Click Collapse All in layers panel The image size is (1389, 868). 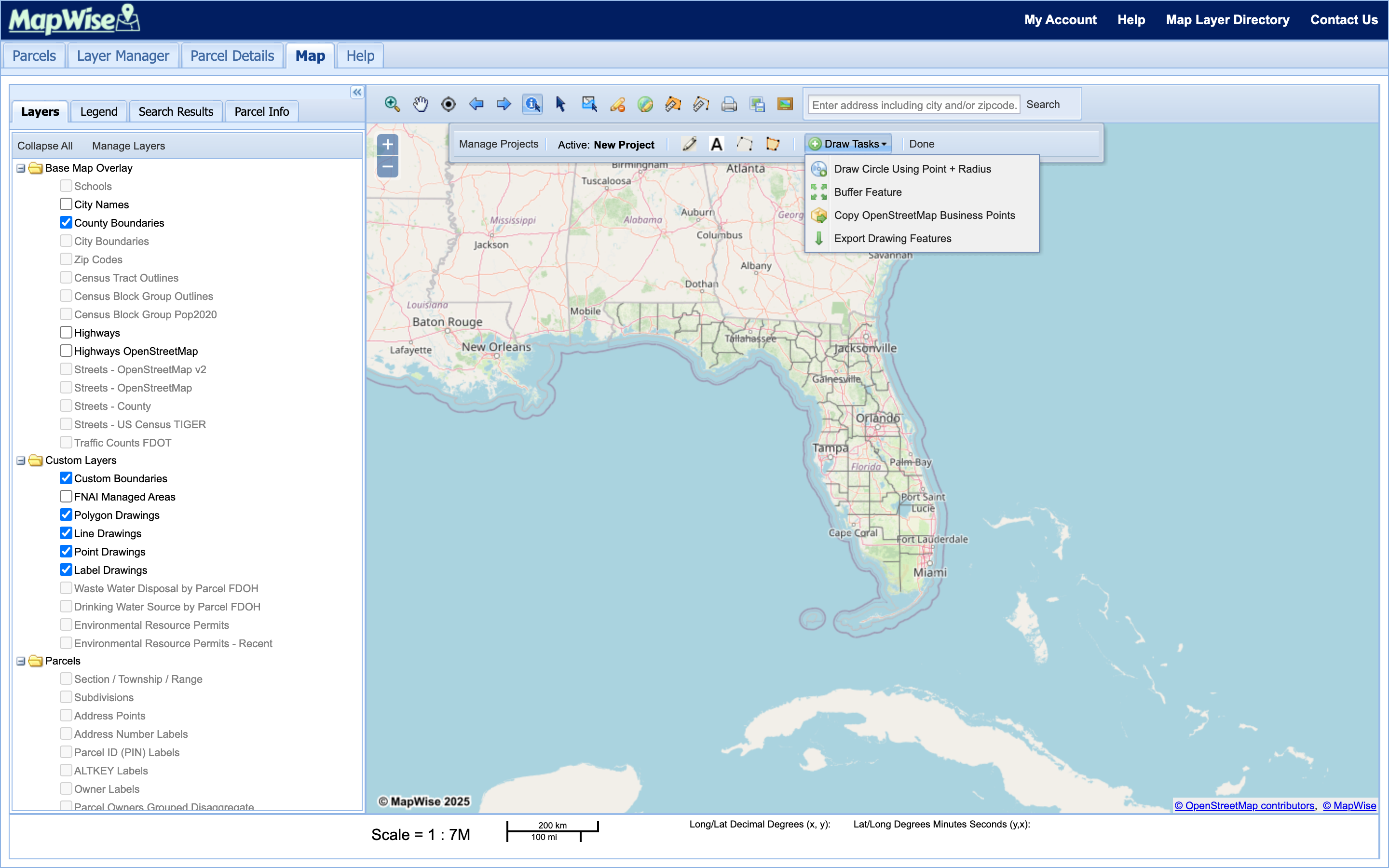click(45, 146)
